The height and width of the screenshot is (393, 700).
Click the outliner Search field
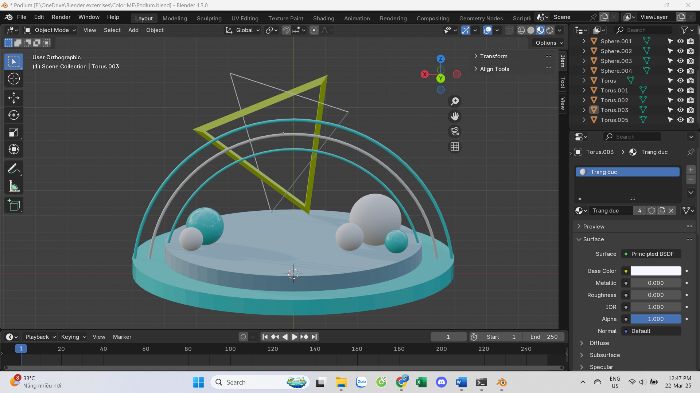pyautogui.click(x=643, y=30)
